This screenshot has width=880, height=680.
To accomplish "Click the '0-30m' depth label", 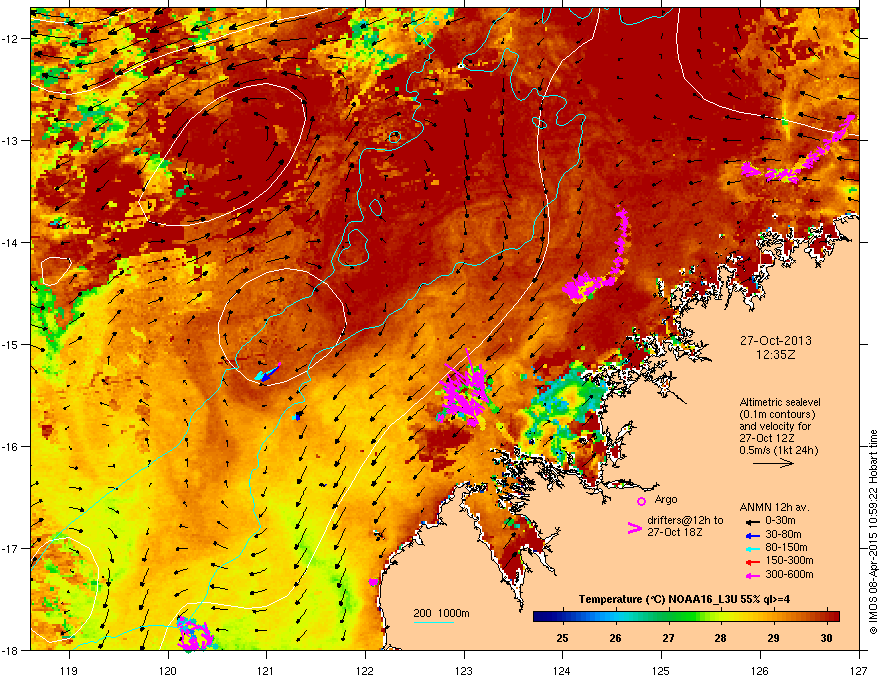I will (x=780, y=521).
